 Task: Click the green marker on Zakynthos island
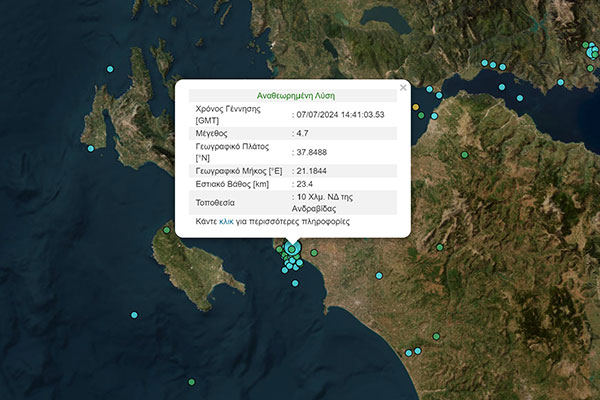pyautogui.click(x=167, y=230)
